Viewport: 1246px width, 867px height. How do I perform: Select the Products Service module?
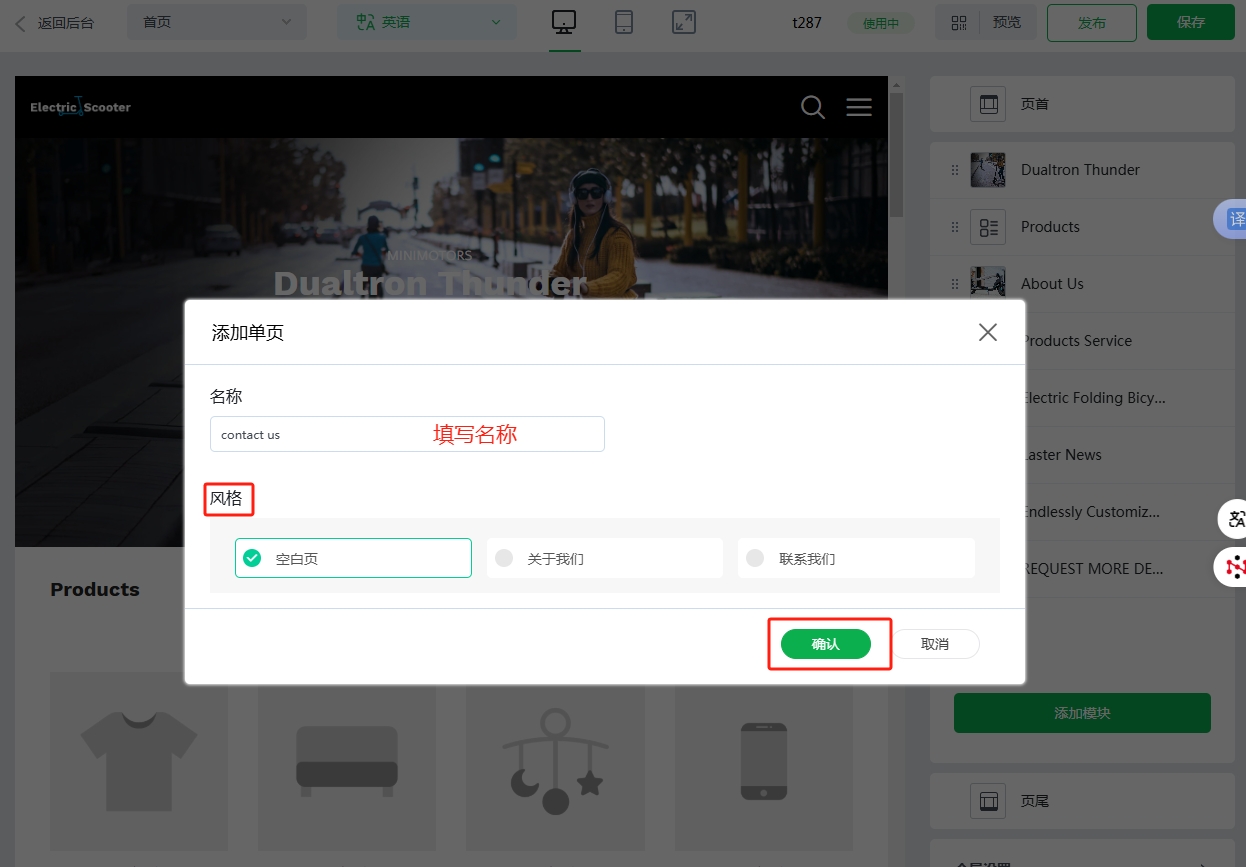(x=1130, y=341)
